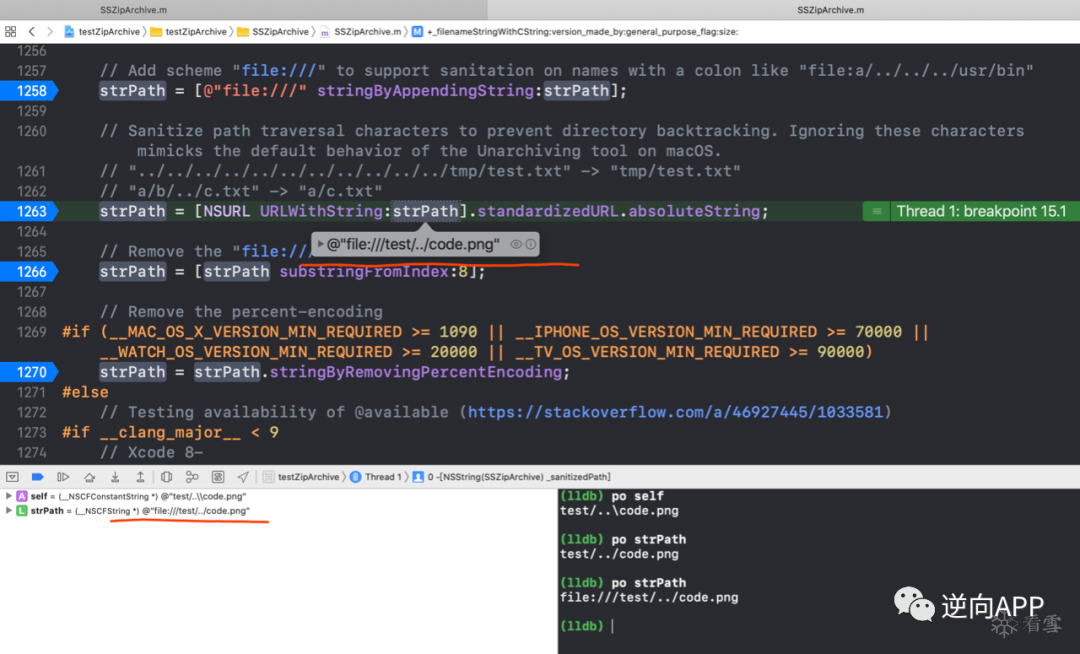The image size is (1080, 654).
Task: Step into the function call
Action: (x=115, y=476)
